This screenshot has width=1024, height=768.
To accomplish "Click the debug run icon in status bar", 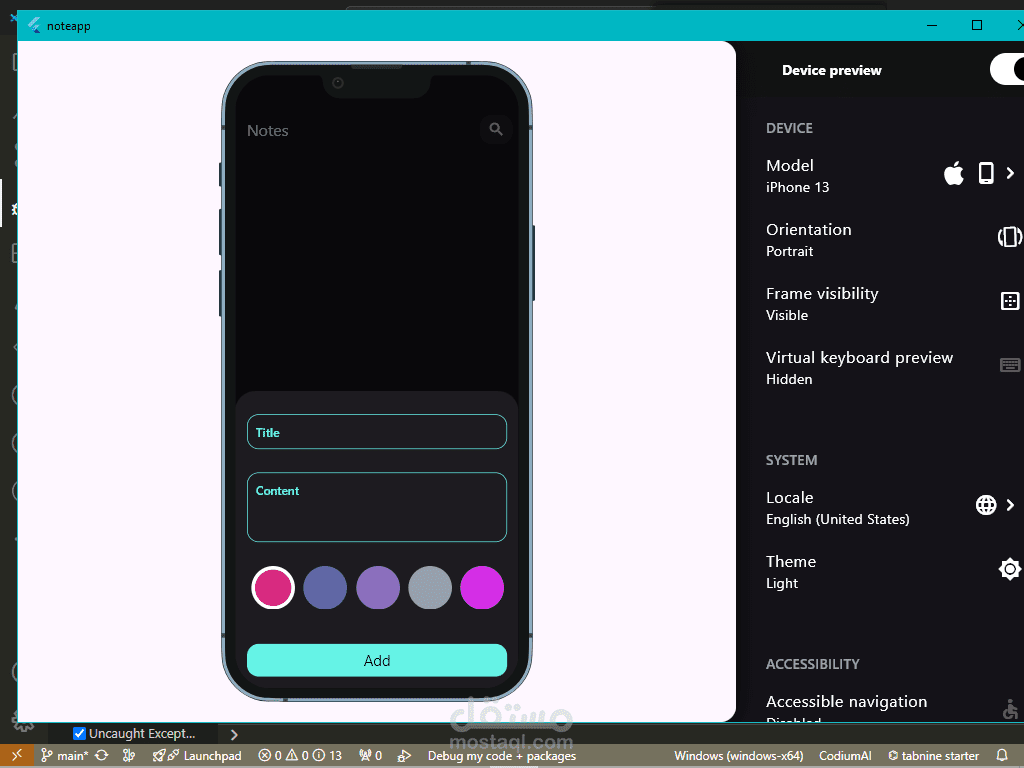I will 404,756.
